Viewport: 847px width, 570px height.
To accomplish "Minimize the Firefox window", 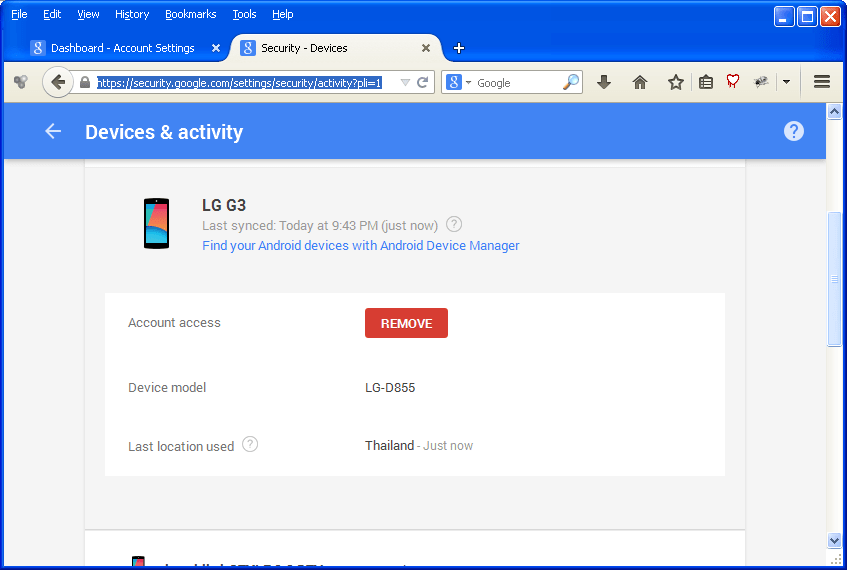I will tap(783, 17).
